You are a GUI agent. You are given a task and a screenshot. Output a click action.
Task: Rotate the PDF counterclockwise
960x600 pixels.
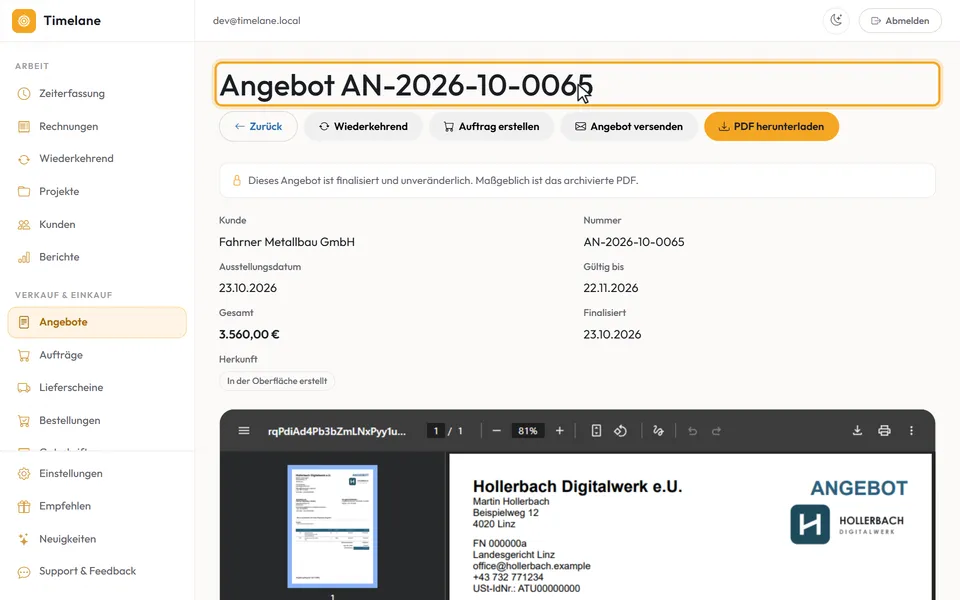click(x=620, y=431)
